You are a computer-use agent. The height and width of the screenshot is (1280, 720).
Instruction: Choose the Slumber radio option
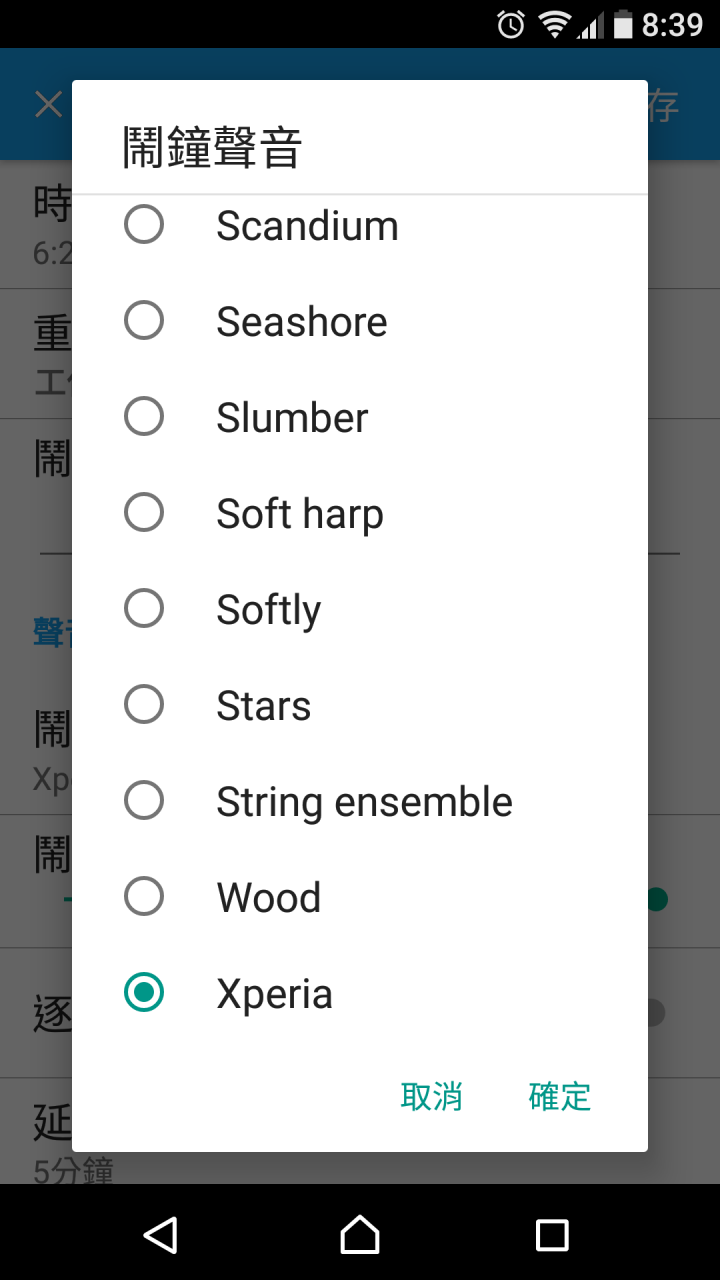144,417
